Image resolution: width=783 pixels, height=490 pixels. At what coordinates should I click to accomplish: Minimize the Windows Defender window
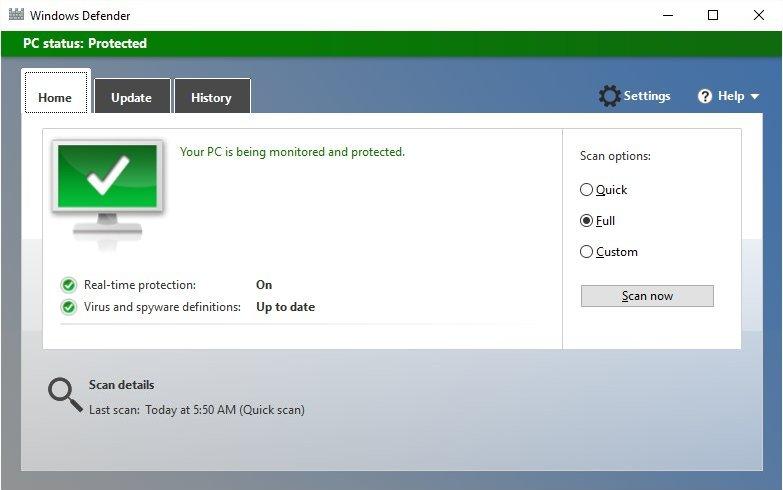(668, 15)
